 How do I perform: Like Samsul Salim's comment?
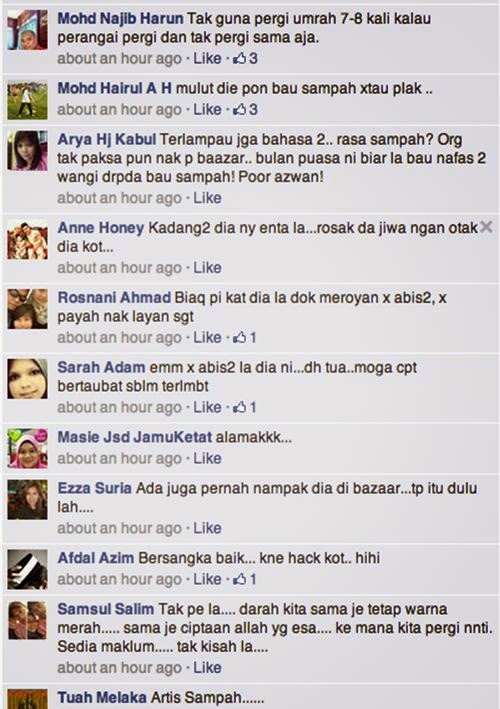tap(208, 668)
